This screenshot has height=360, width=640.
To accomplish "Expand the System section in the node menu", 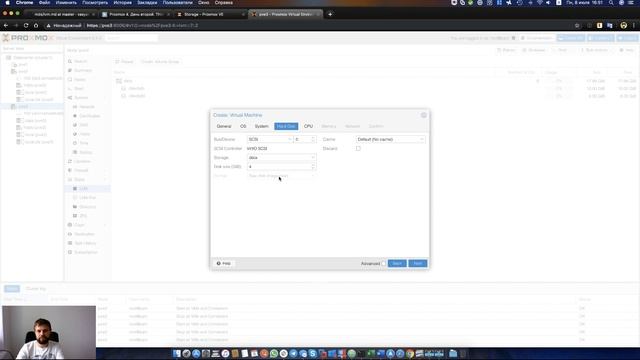I will pos(87,98).
